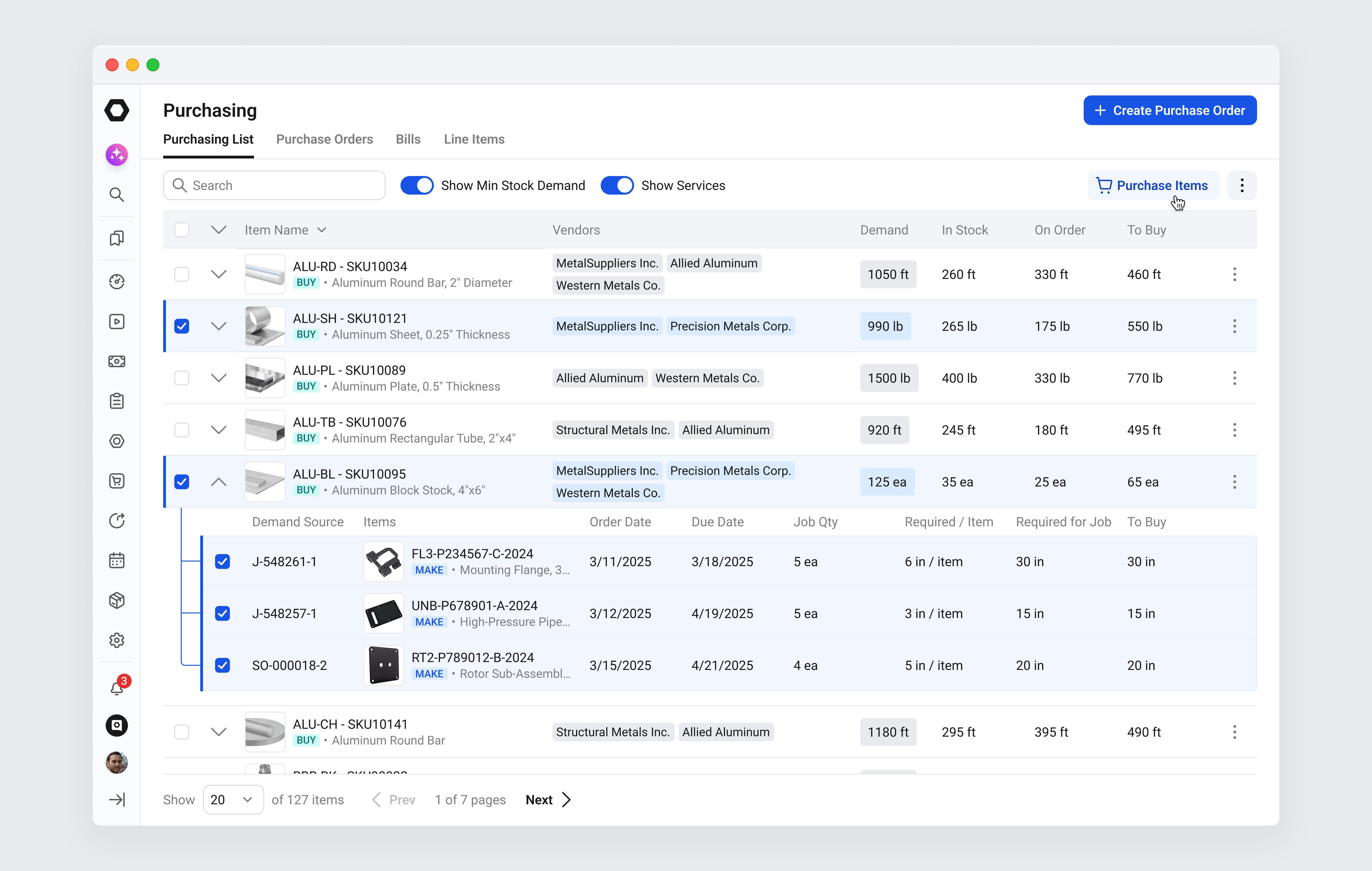1372x871 pixels.
Task: Click Create Purchase Order button
Action: [1170, 110]
